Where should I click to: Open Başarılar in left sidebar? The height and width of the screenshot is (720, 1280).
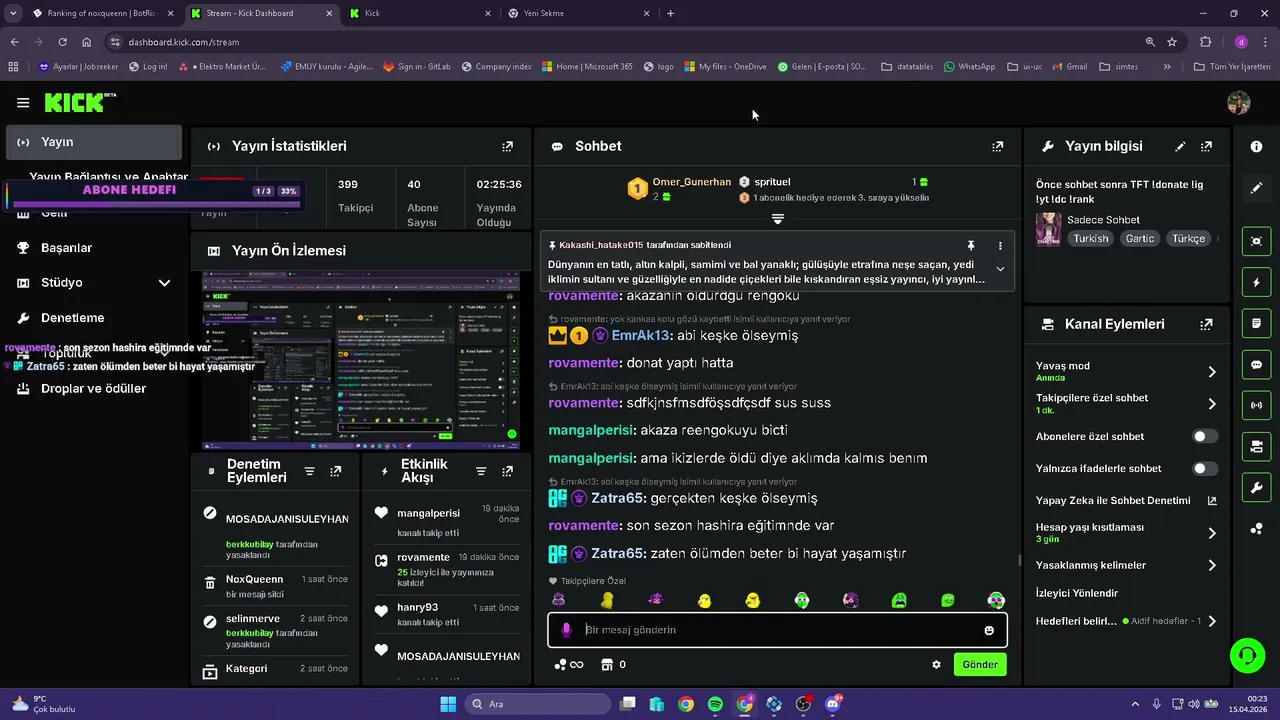click(x=66, y=248)
